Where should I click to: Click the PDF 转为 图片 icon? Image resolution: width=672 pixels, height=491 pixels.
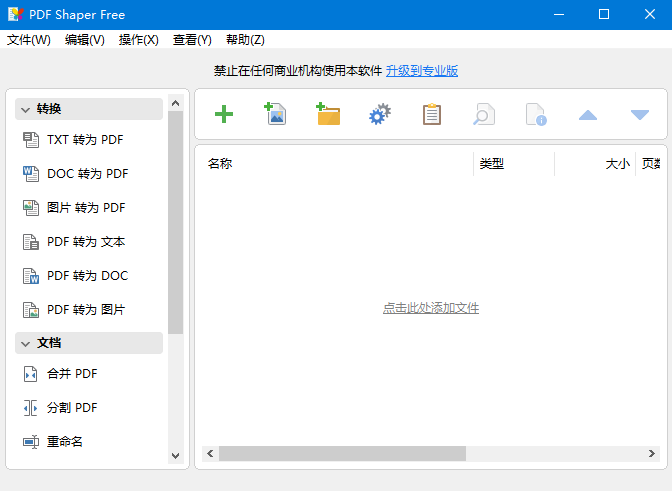(31, 310)
